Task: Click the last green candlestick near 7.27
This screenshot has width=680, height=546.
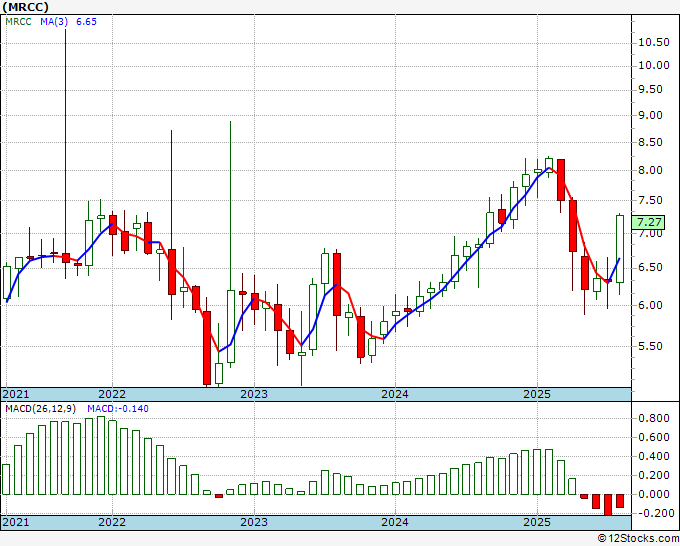Action: tap(620, 249)
